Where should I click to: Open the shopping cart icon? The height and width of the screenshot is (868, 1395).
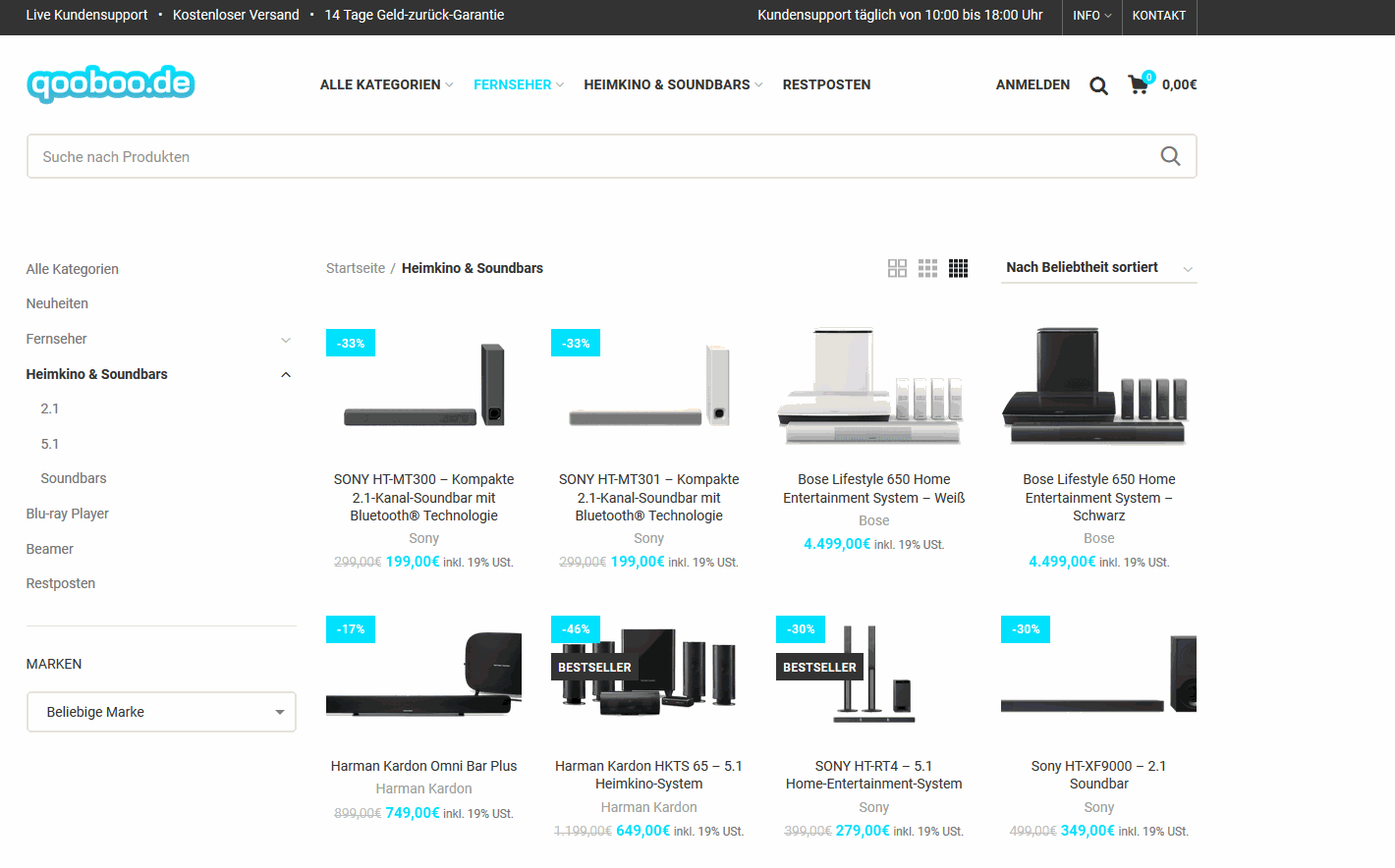coord(1140,83)
